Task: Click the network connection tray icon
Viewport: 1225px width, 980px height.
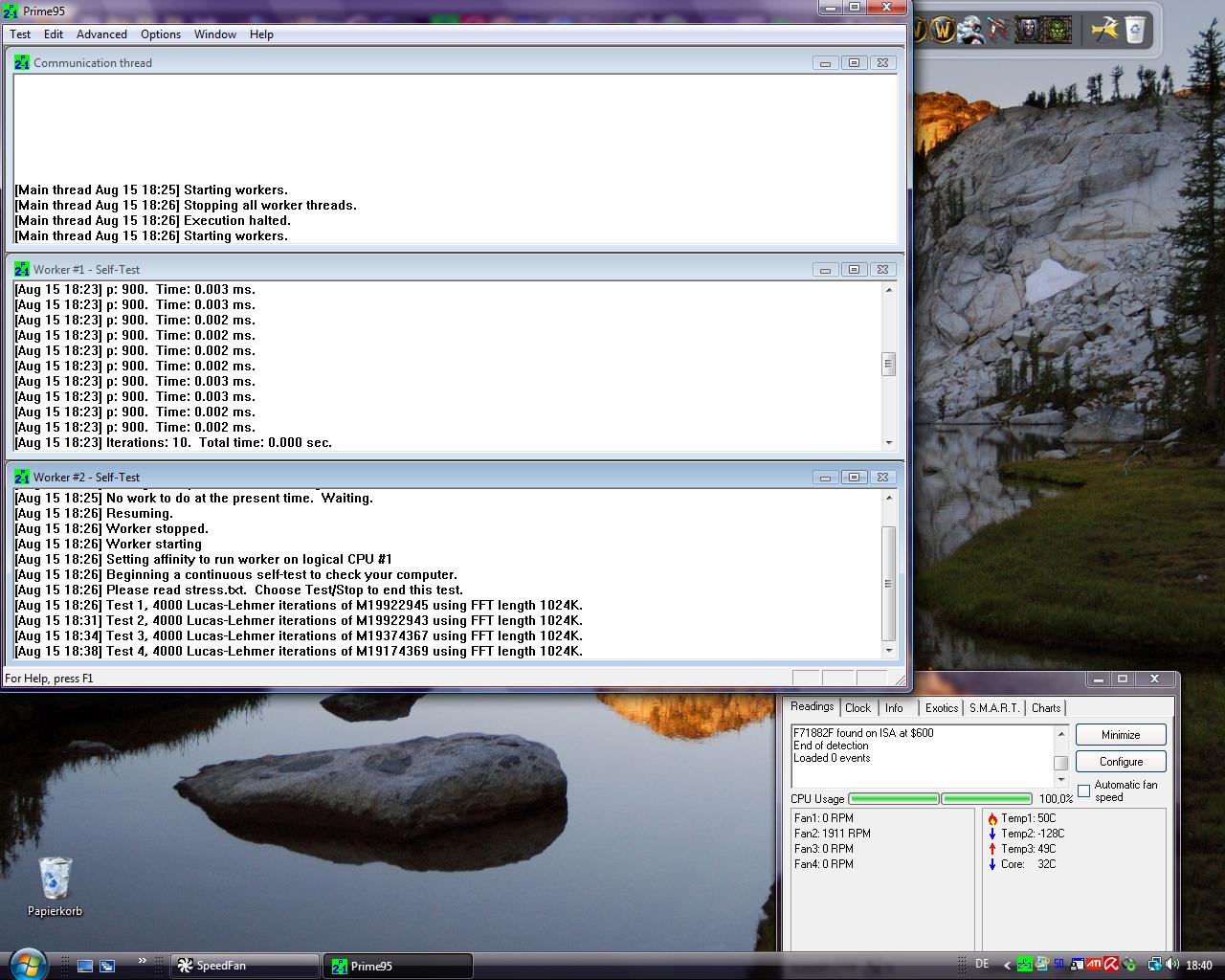Action: point(1154,965)
